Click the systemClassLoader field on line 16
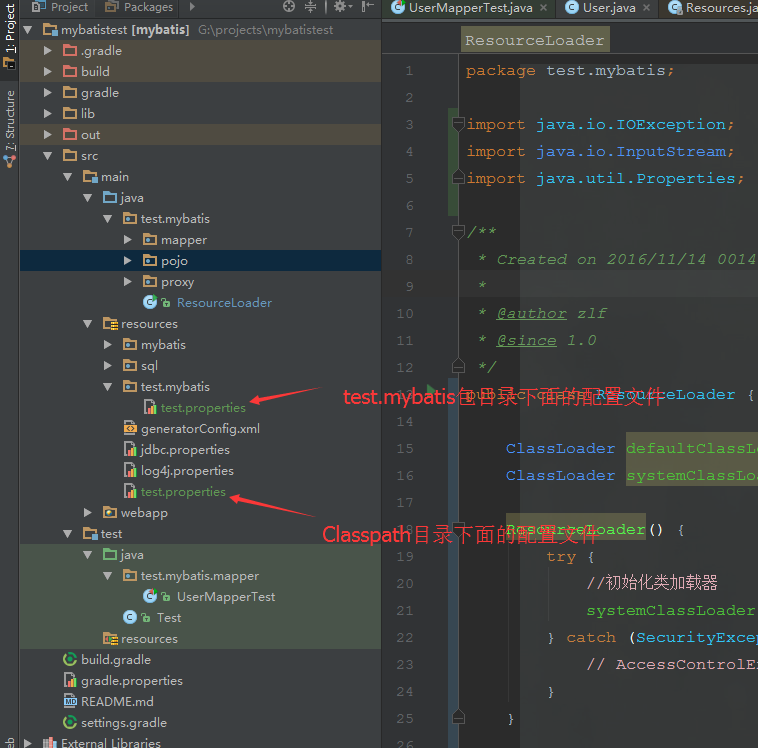Image resolution: width=758 pixels, height=748 pixels. [x=692, y=475]
